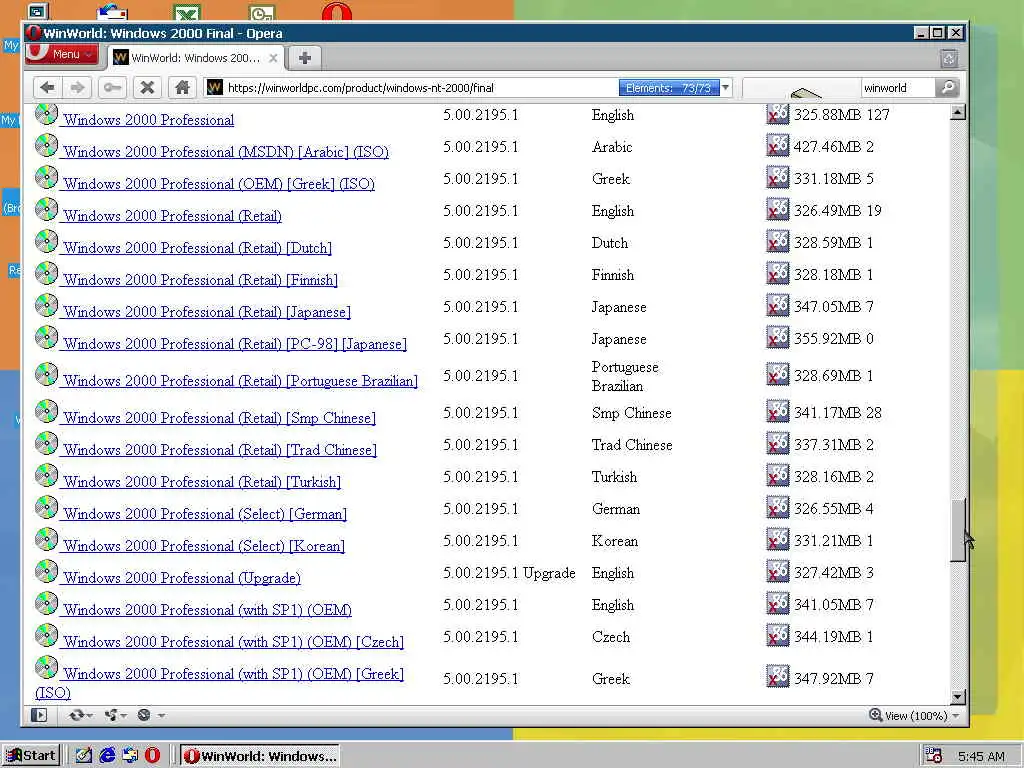This screenshot has width=1024, height=768.
Task: Open a new tab with plus button
Action: click(304, 58)
